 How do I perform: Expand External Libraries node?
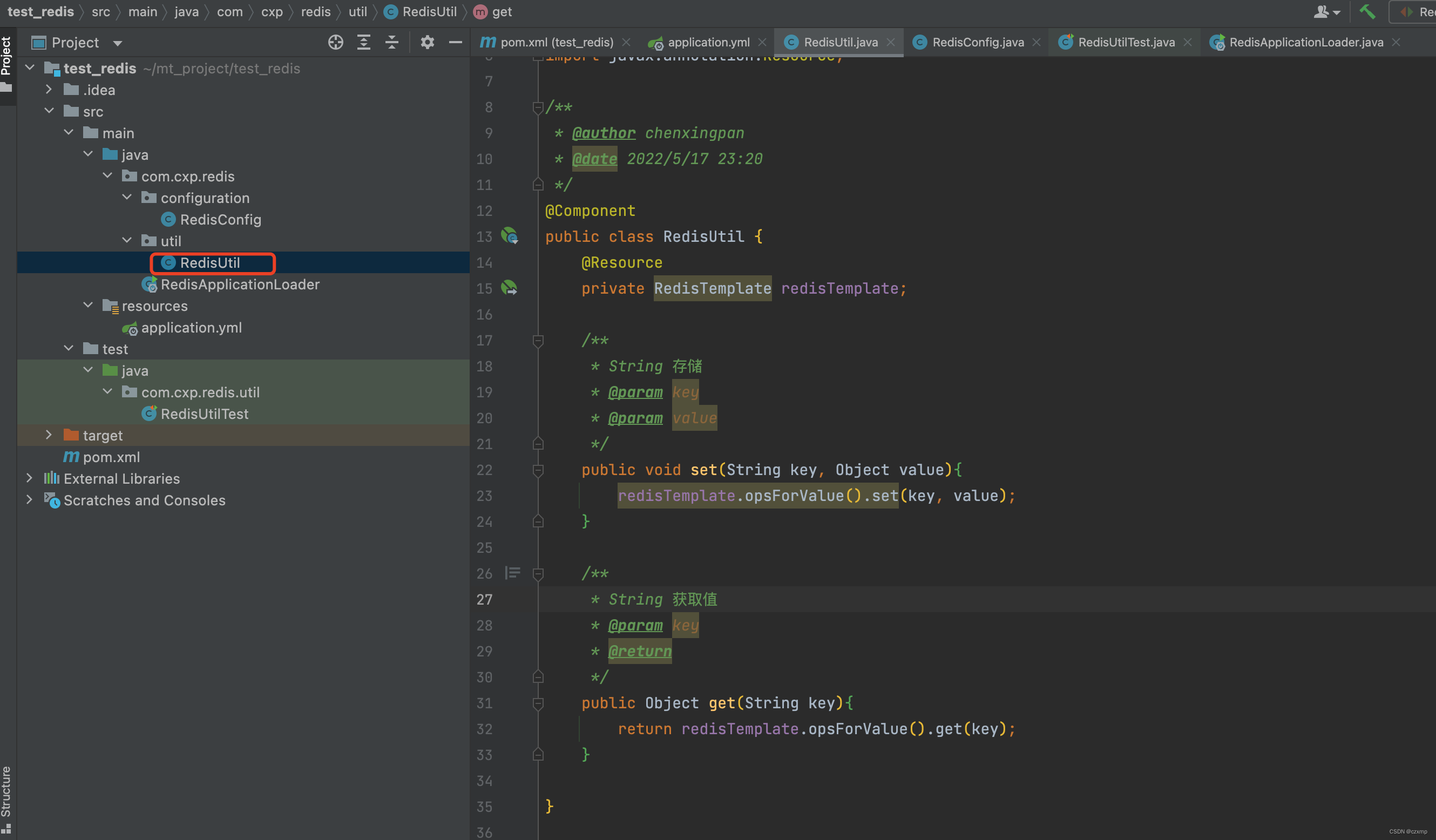(29, 478)
